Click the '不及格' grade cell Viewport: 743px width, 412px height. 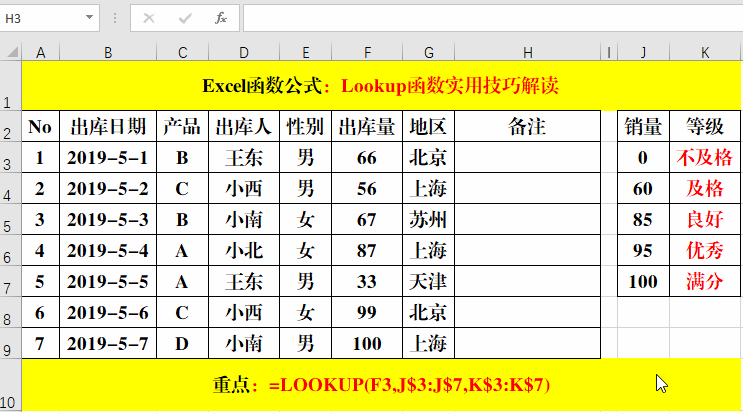point(705,157)
